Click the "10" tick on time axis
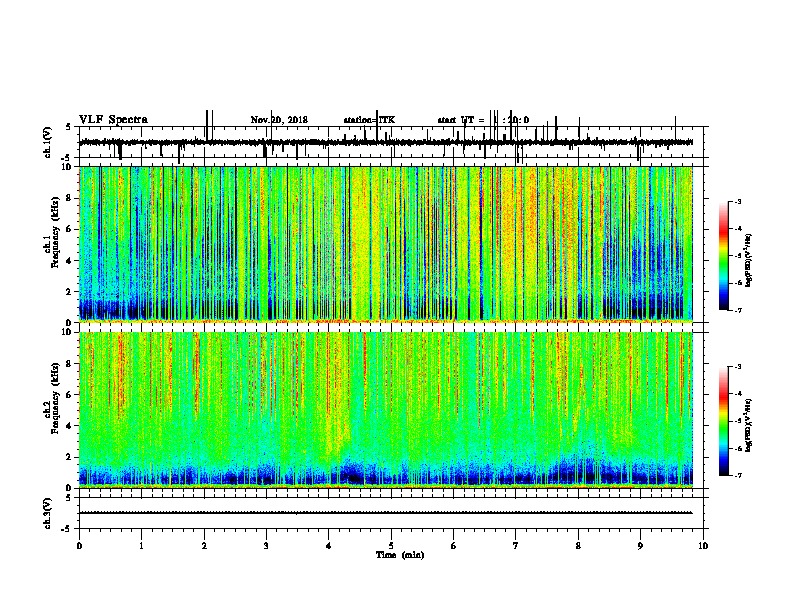This screenshot has width=792, height=612. click(x=703, y=545)
